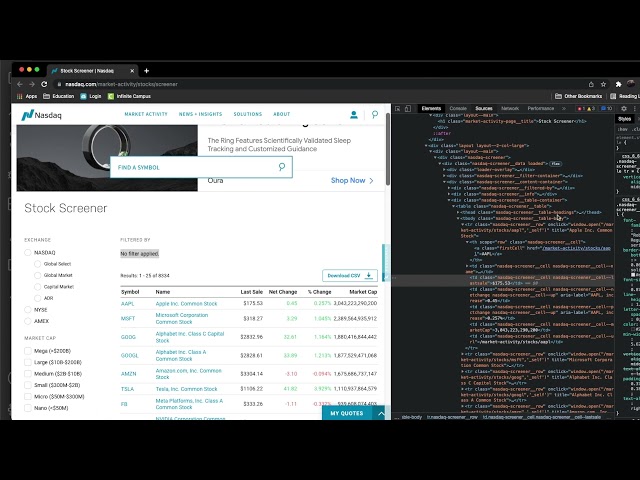Select the Capital Market radio button

click(38, 287)
